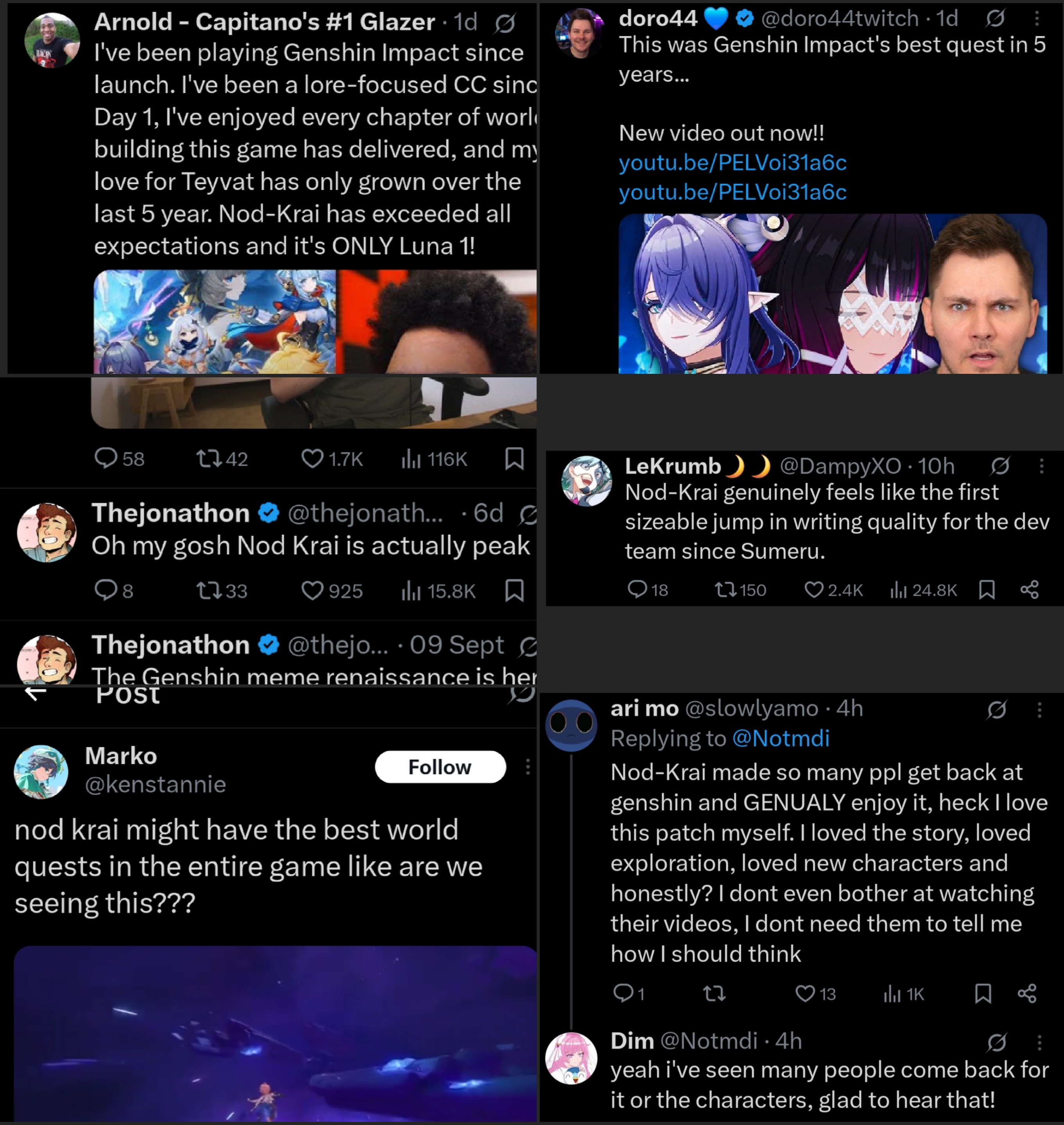Go back using the Post arrow
The width and height of the screenshot is (1064, 1125).
(35, 693)
